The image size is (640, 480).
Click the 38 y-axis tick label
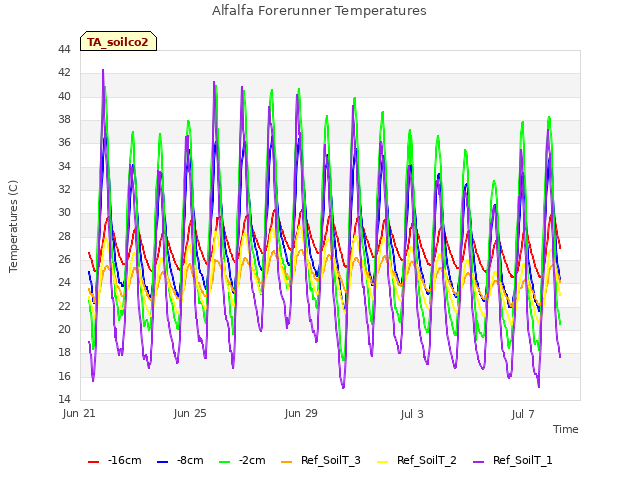[64, 119]
